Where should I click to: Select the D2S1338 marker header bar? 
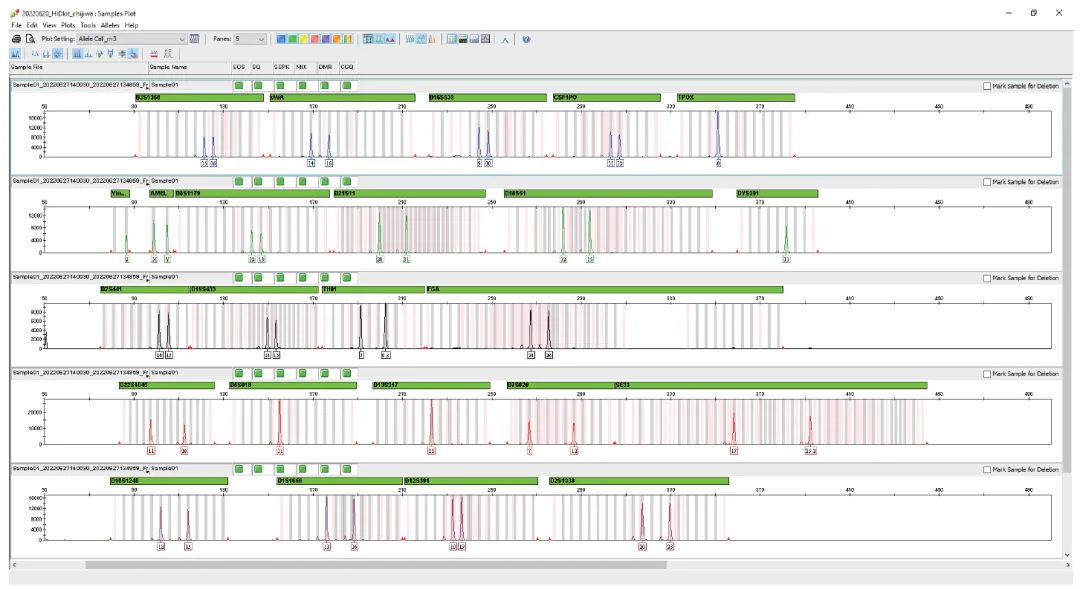638,481
